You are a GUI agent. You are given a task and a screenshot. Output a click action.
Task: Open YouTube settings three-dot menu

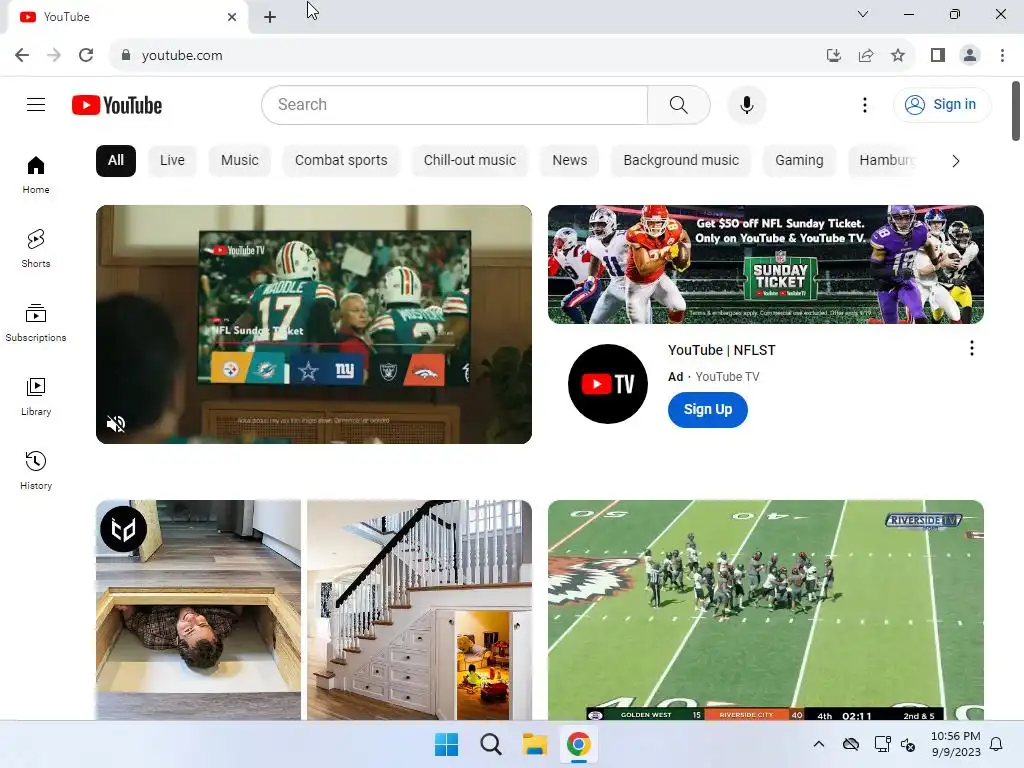(865, 104)
